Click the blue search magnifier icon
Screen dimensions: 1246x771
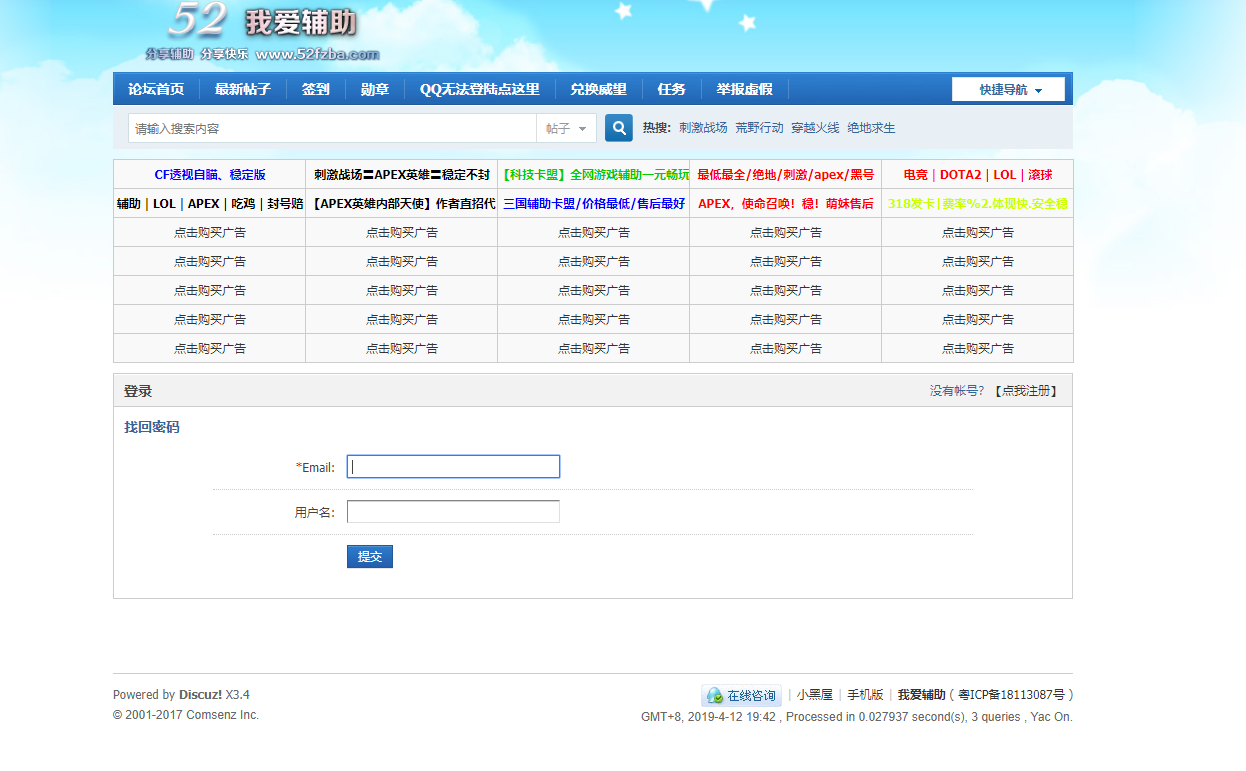click(619, 128)
